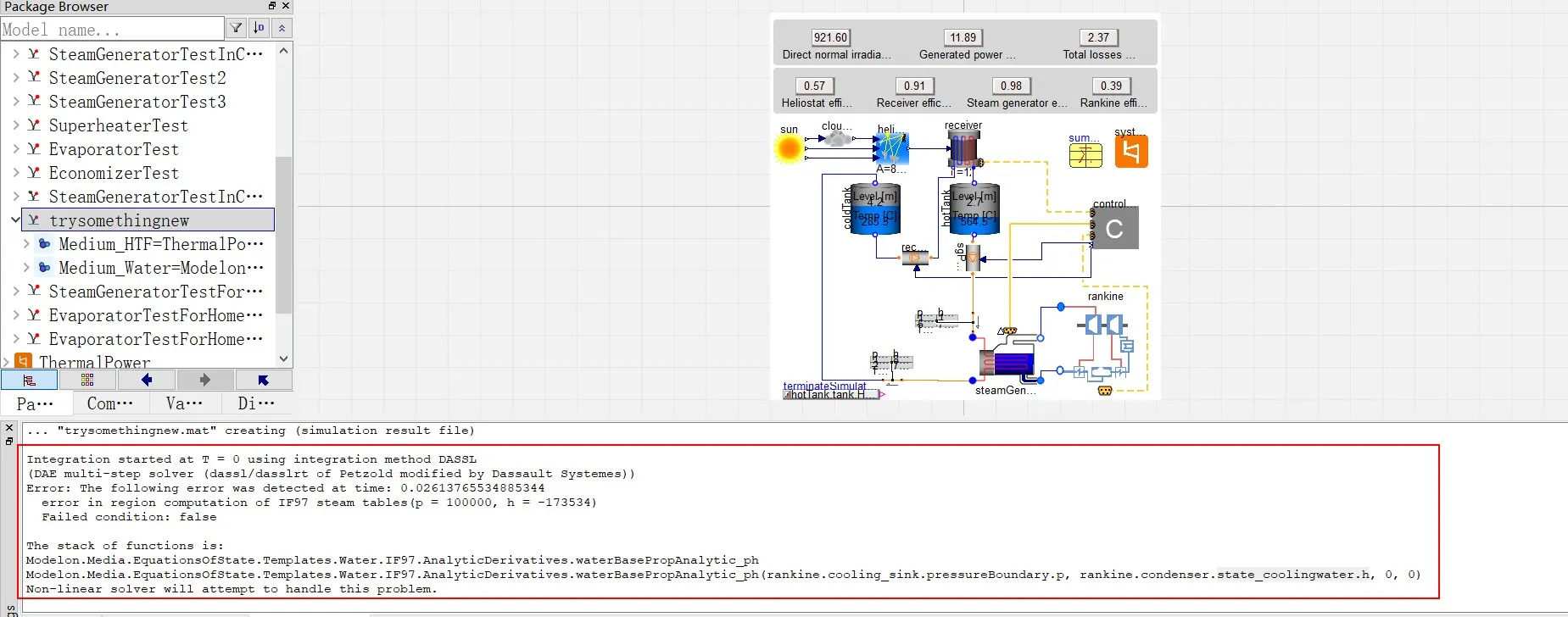Select the heliostat field component

[892, 148]
